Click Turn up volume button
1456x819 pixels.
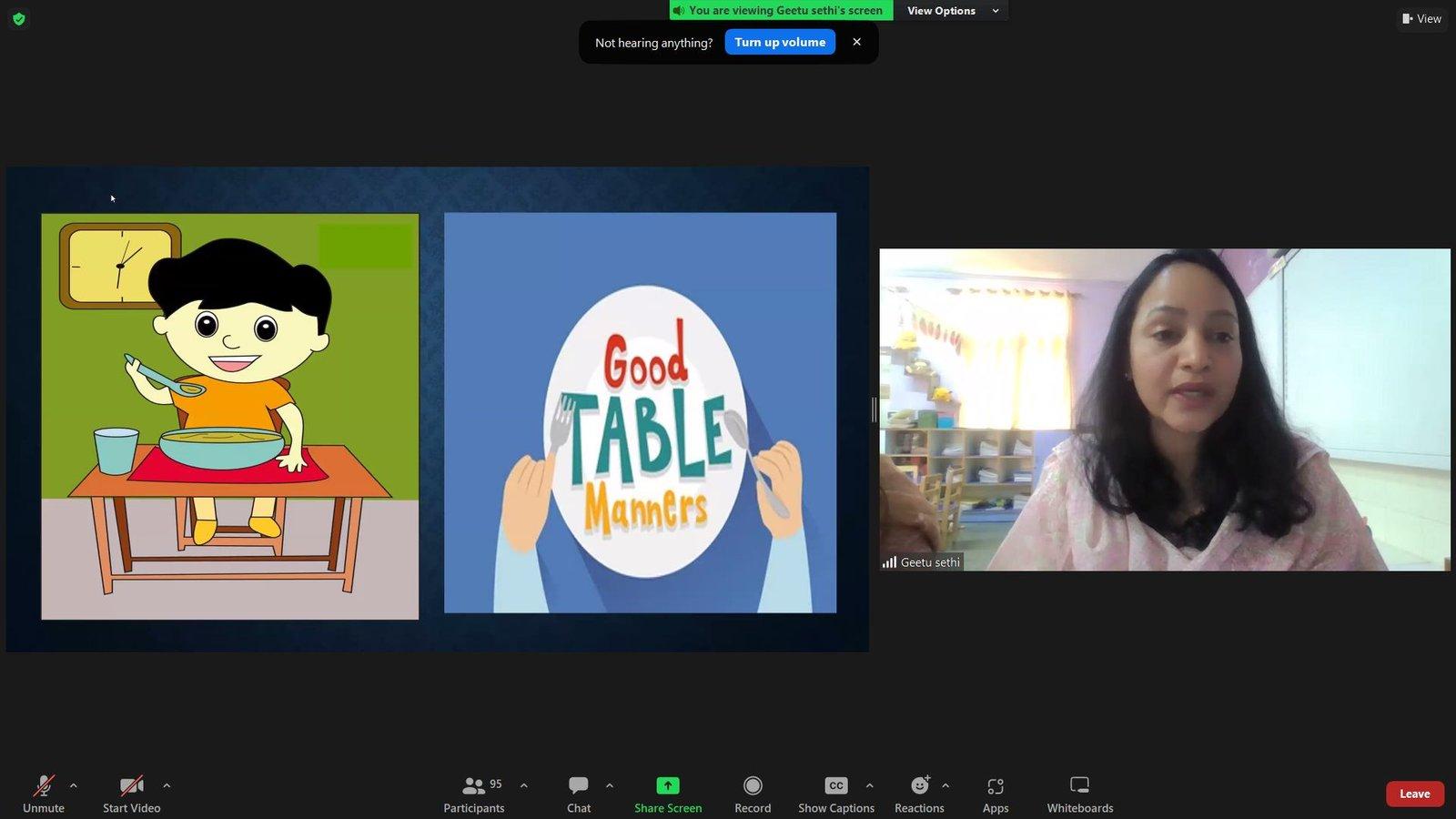(x=780, y=42)
